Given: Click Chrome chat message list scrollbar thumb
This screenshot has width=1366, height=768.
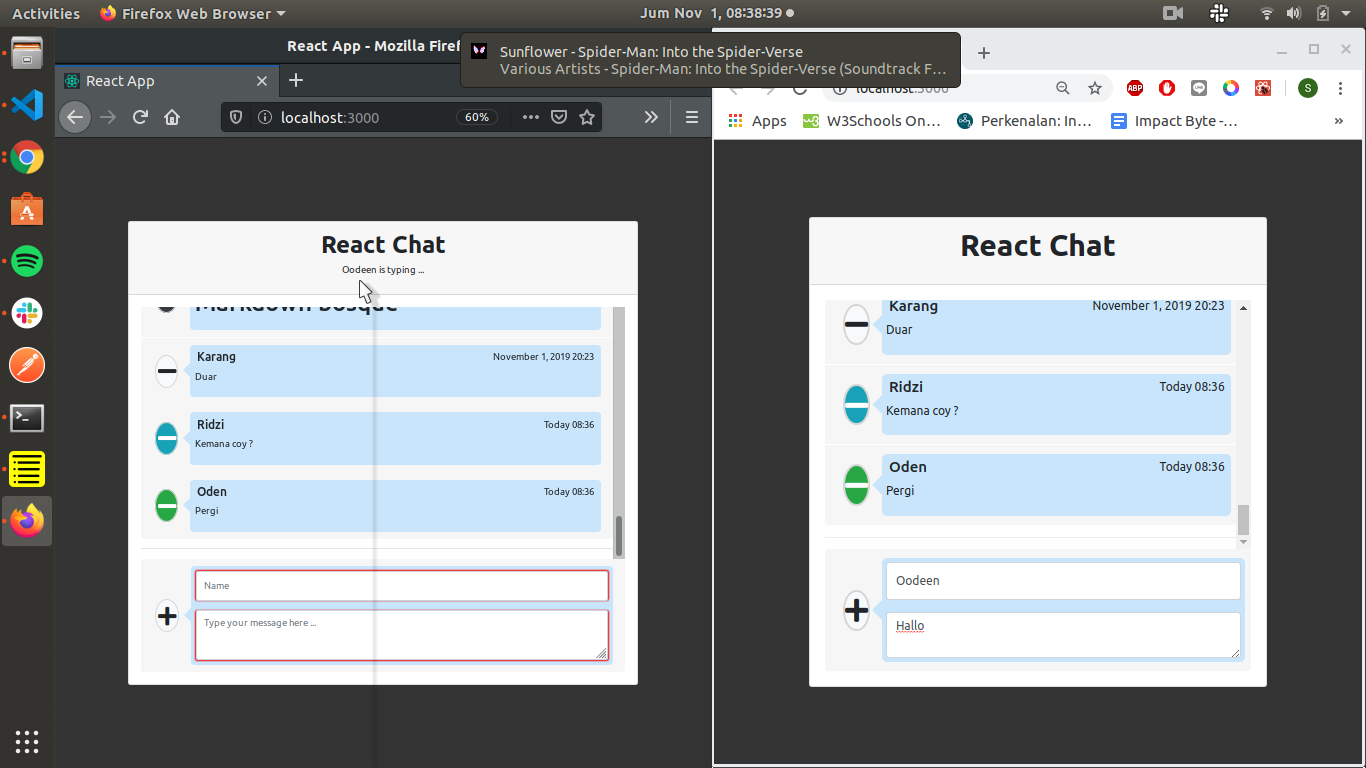Looking at the screenshot, I should point(1243,519).
